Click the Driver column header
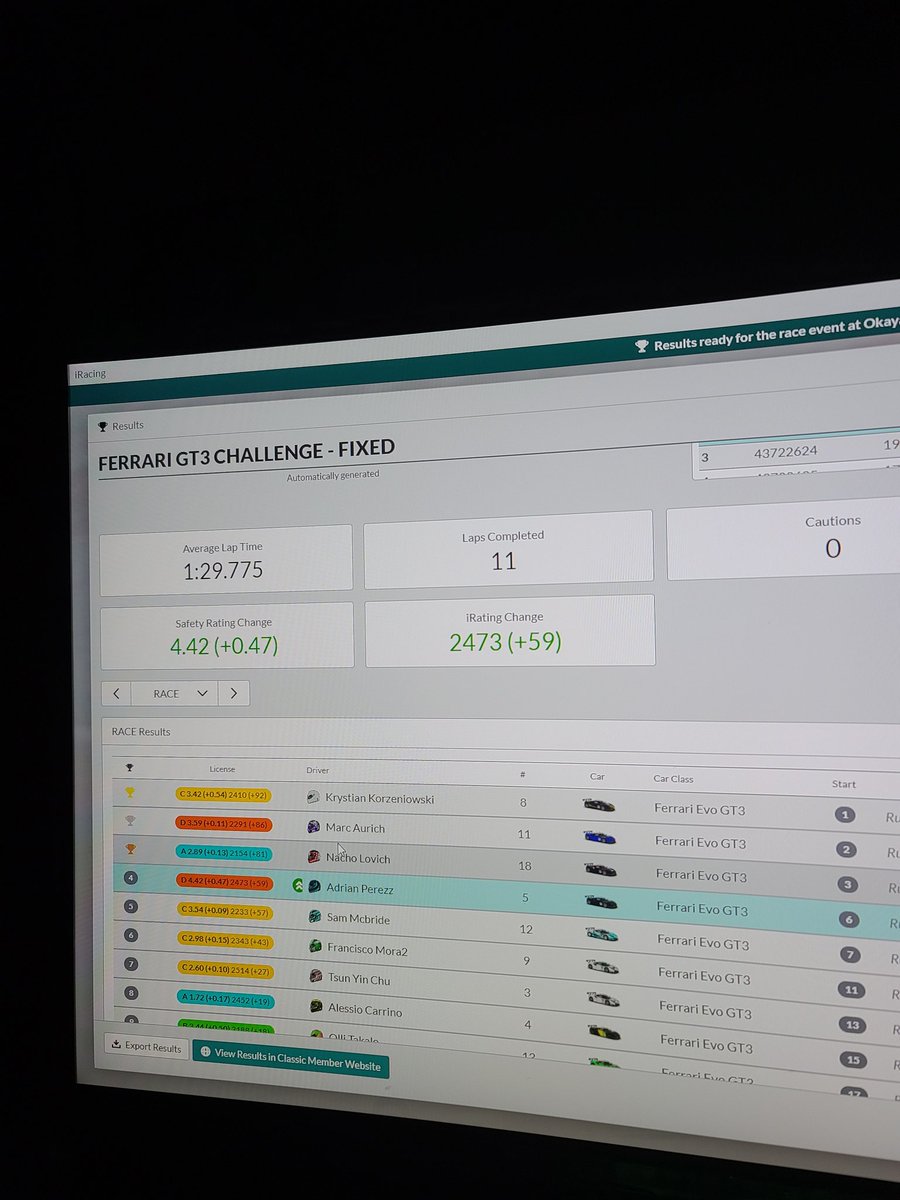The width and height of the screenshot is (900, 1200). click(x=317, y=770)
